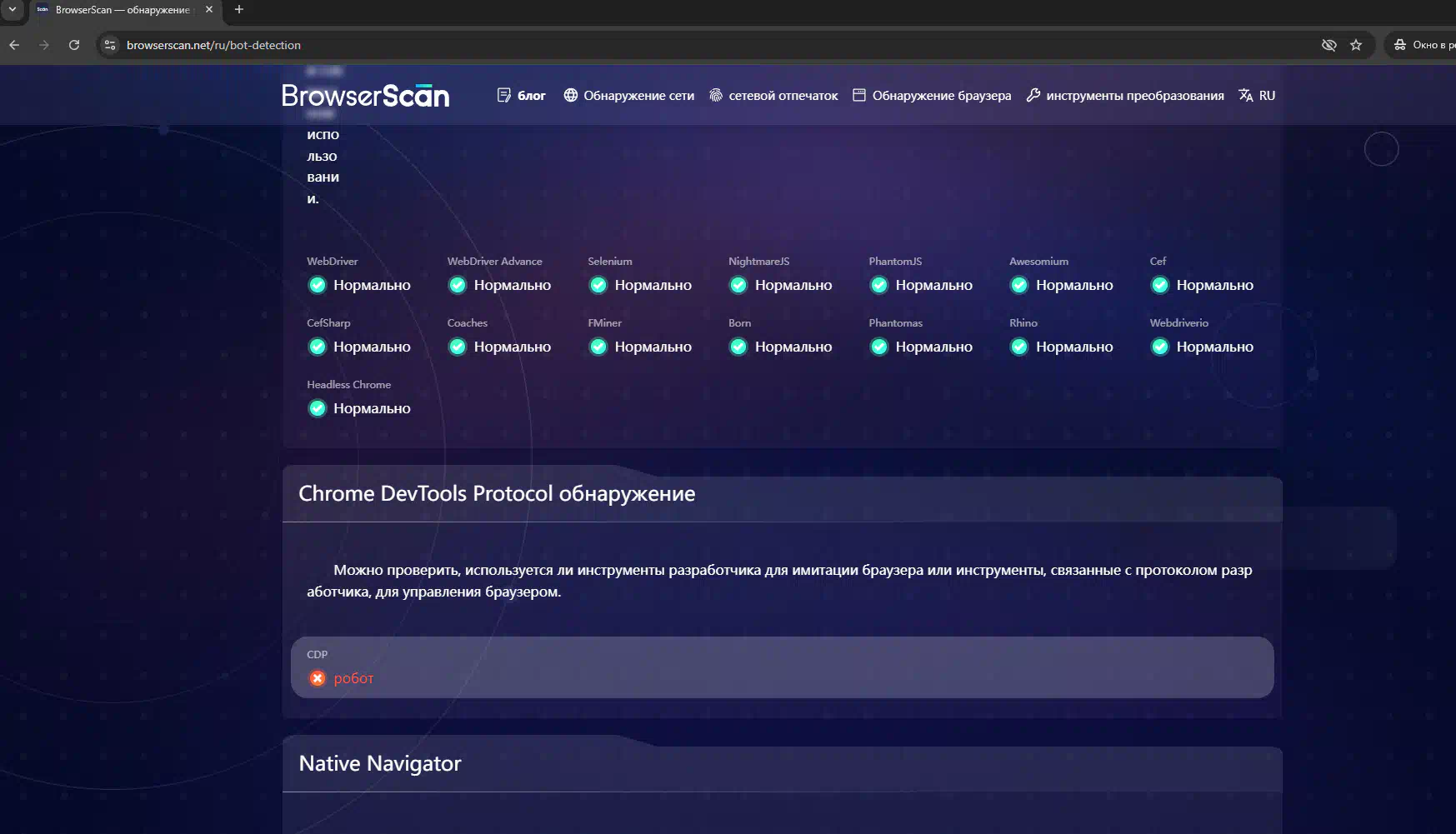Click the Native Navigator heading
Image resolution: width=1456 pixels, height=834 pixels.
click(380, 764)
